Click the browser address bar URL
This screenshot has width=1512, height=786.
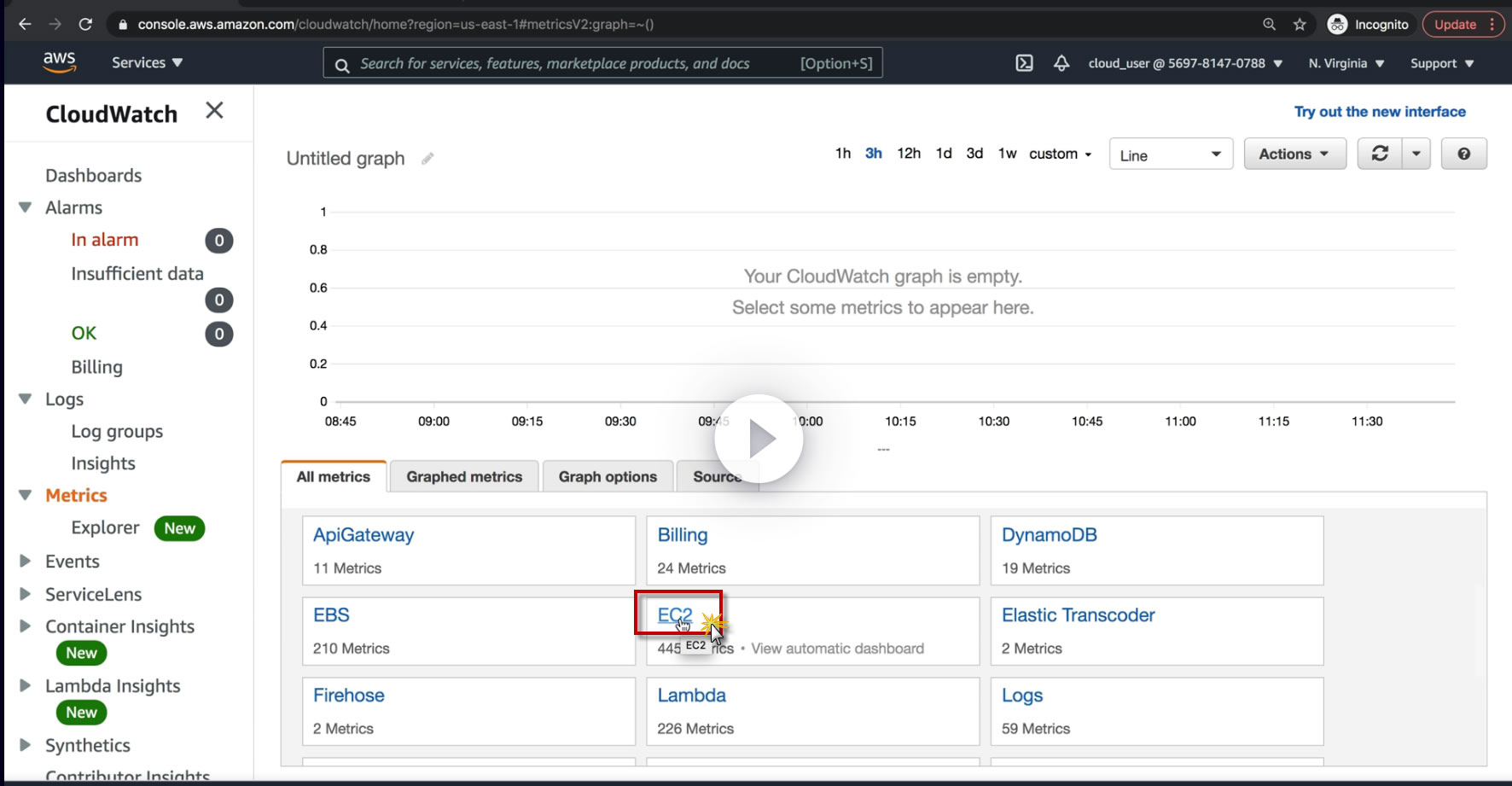pos(396,25)
